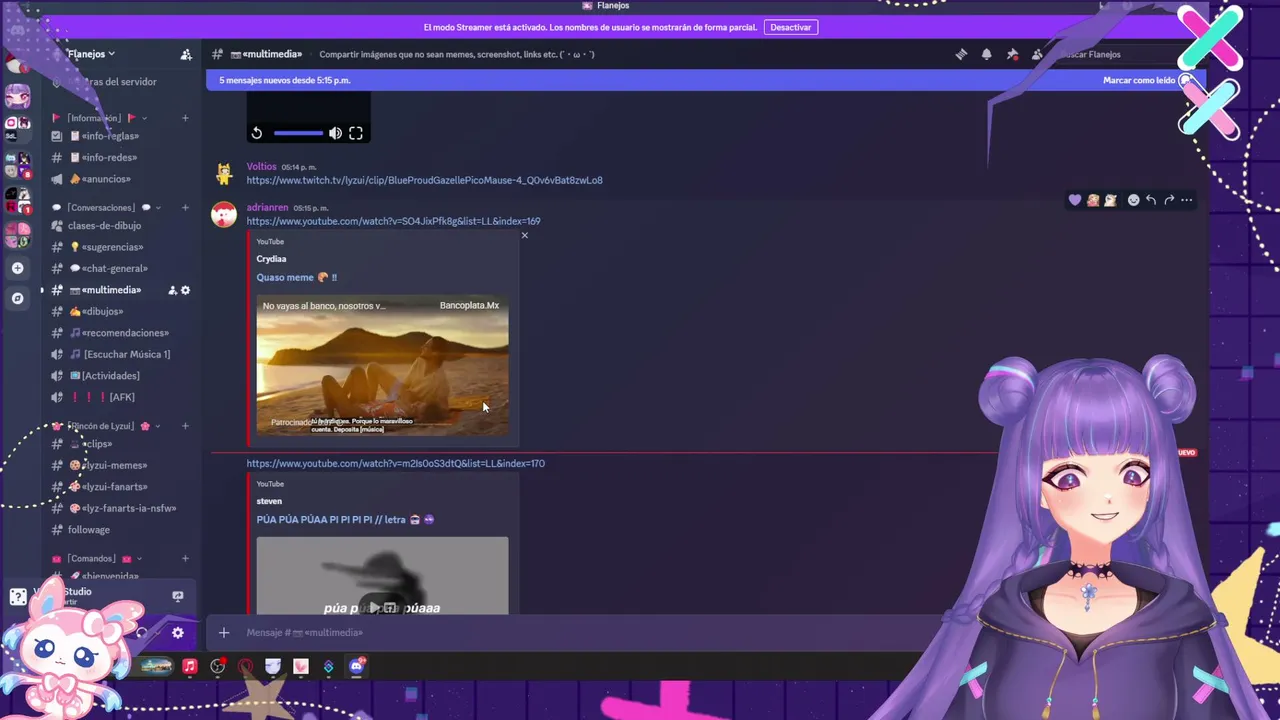This screenshot has height=720, width=1280.
Task: Collapse the Información category
Action: click(x=100, y=118)
